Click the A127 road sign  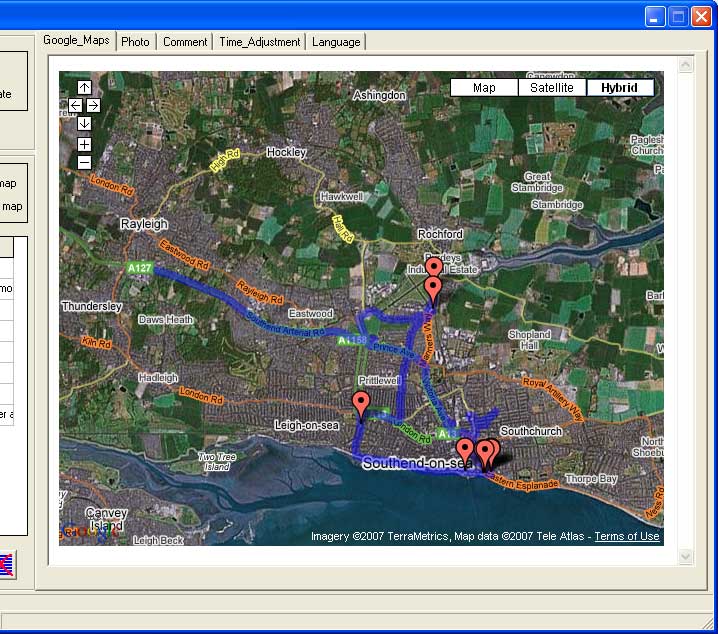[x=139, y=268]
